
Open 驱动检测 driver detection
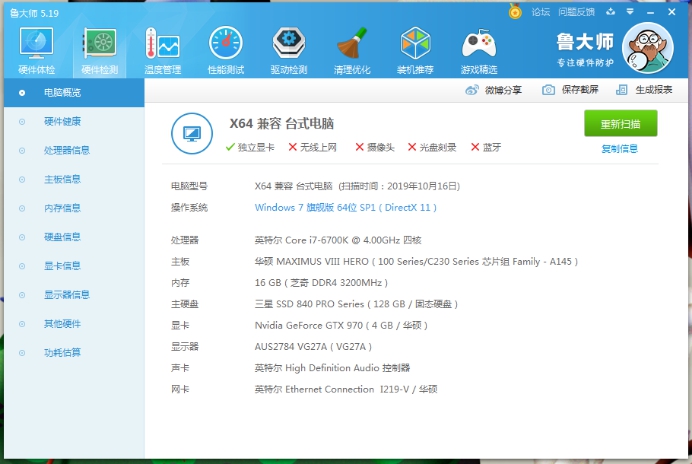pos(289,50)
